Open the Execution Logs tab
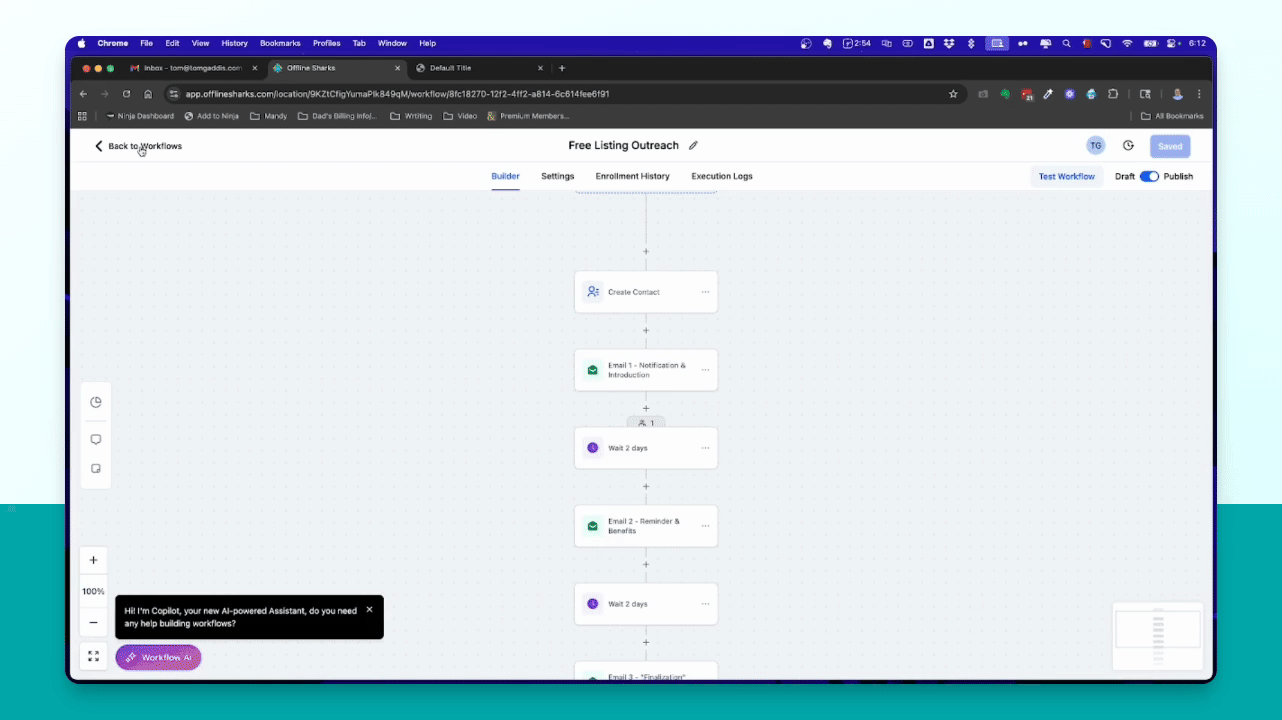The width and height of the screenshot is (1282, 720). pyautogui.click(x=722, y=176)
